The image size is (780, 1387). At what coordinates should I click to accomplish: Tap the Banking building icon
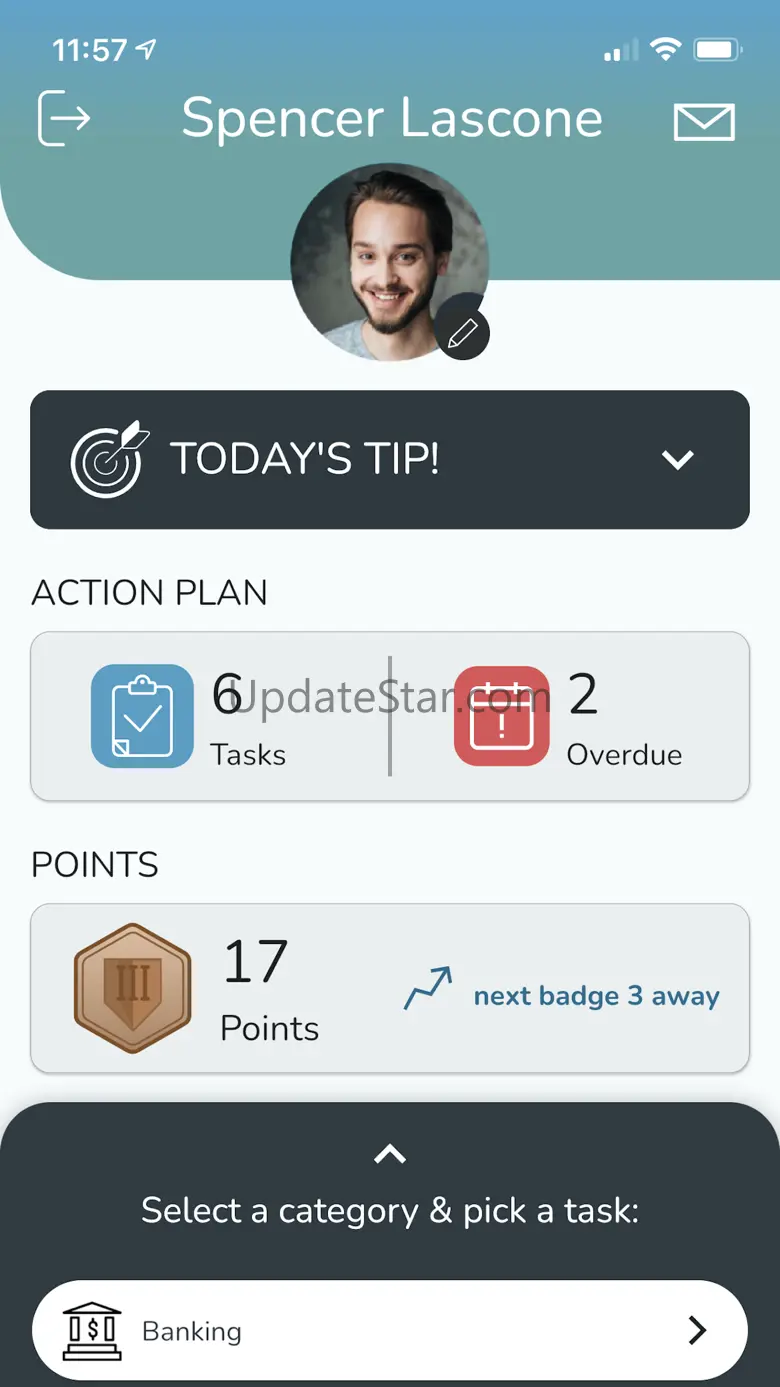(92, 1331)
